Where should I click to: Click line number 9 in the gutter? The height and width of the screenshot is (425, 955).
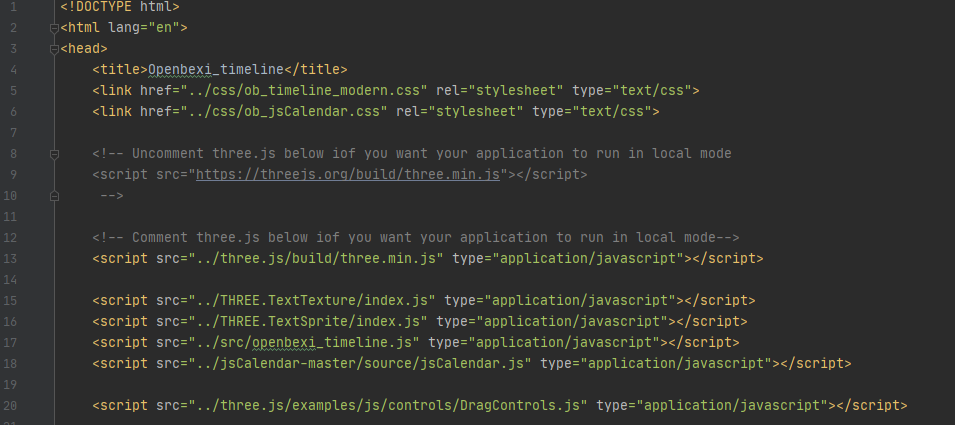(x=13, y=175)
